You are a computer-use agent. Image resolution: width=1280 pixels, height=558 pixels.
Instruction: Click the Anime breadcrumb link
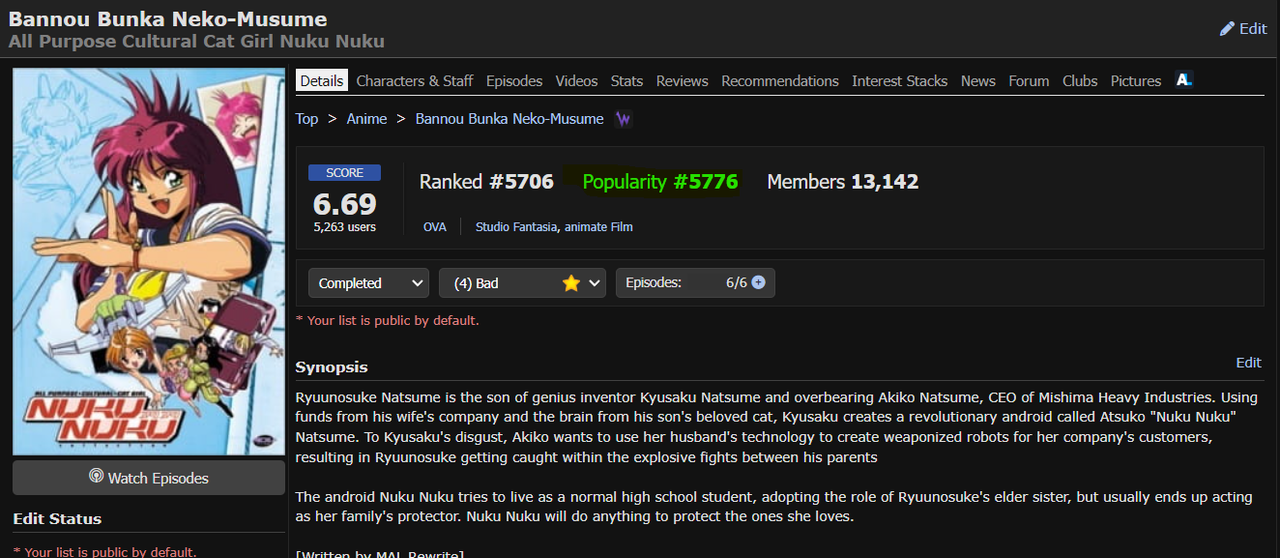[367, 119]
